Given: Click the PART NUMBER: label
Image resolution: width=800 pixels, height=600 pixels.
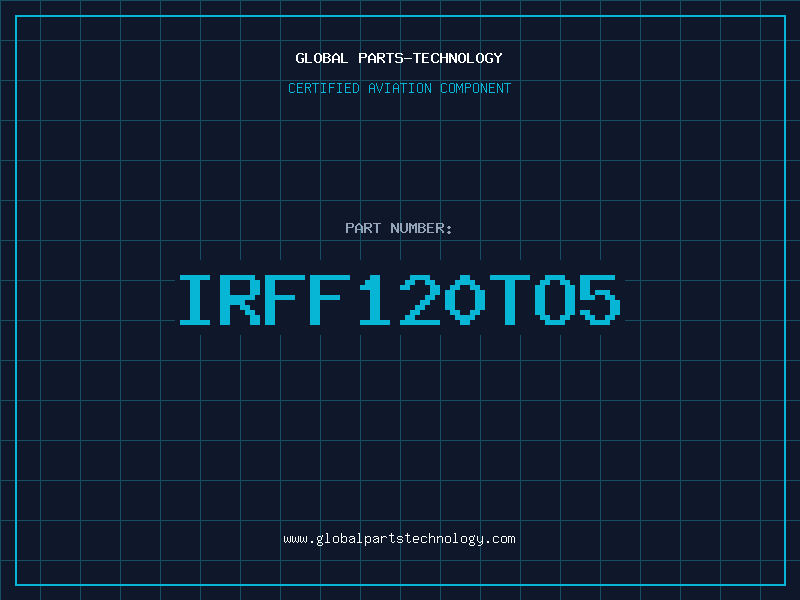Looking at the screenshot, I should tap(399, 228).
